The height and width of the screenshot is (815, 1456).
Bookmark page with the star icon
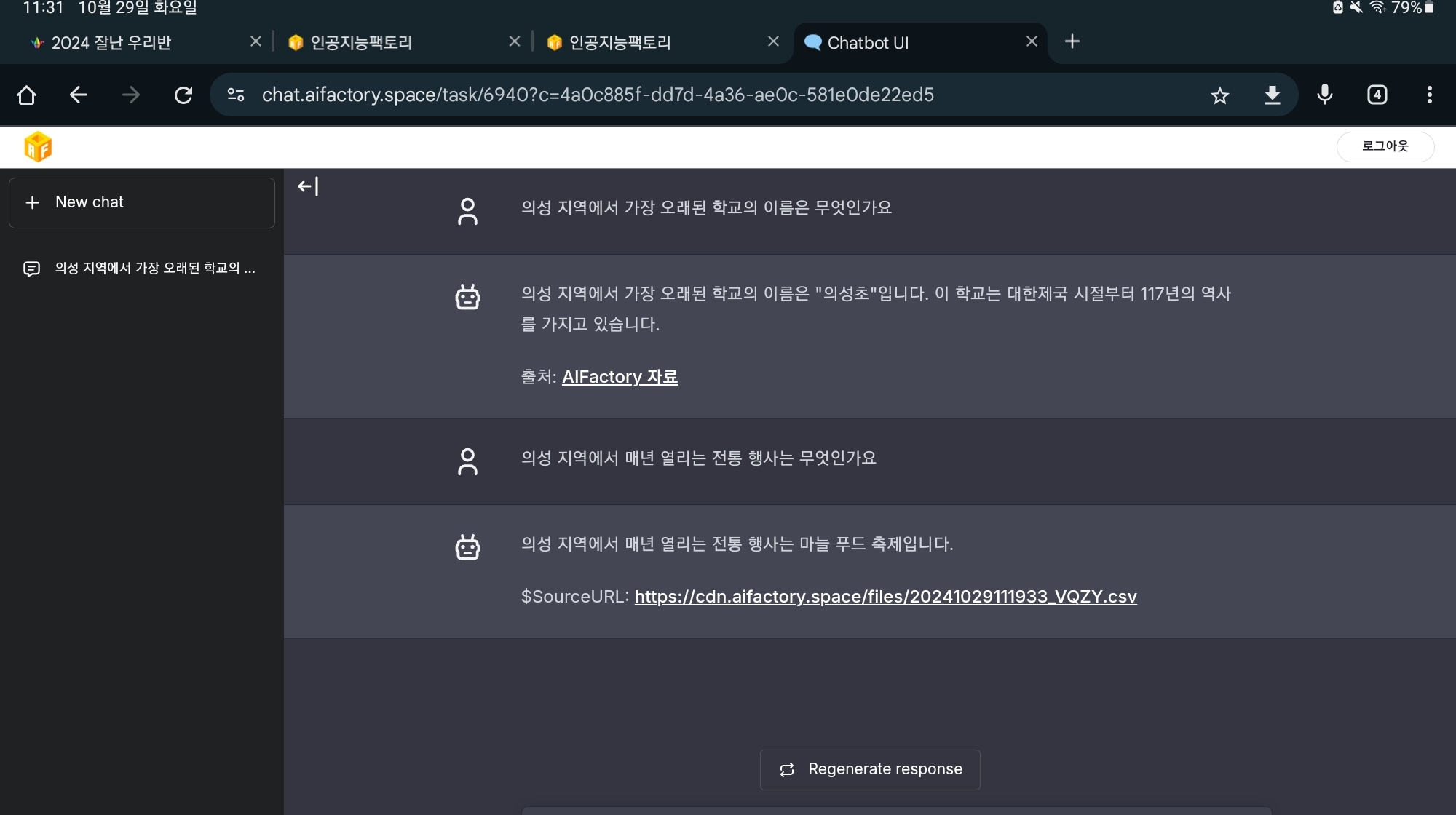click(x=1219, y=95)
